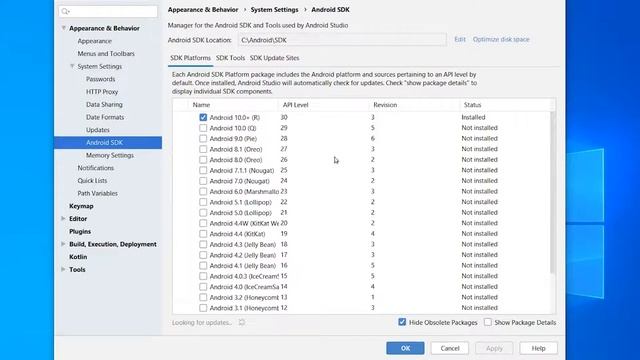Image resolution: width=640 pixels, height=360 pixels.
Task: Click the SDK platform list vertical scrollbar
Action: coord(553,192)
